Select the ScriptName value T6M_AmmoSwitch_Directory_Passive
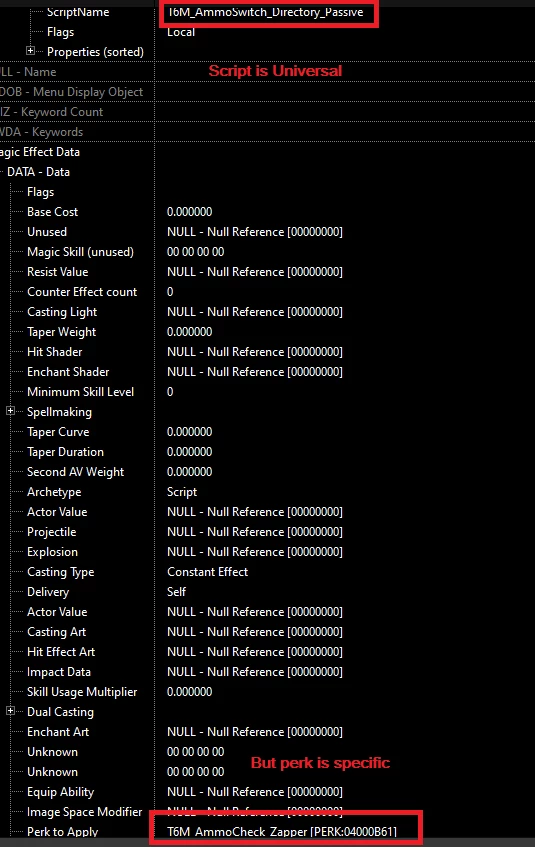 (265, 12)
